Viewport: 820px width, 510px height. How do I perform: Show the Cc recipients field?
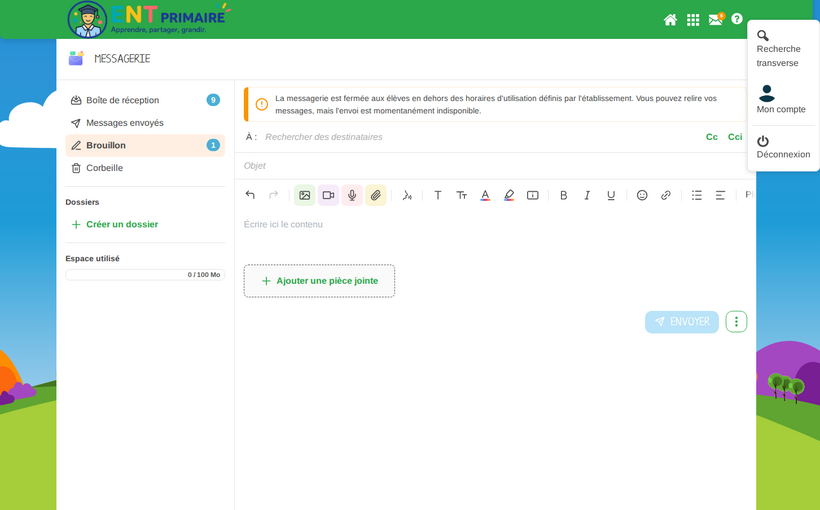[712, 137]
